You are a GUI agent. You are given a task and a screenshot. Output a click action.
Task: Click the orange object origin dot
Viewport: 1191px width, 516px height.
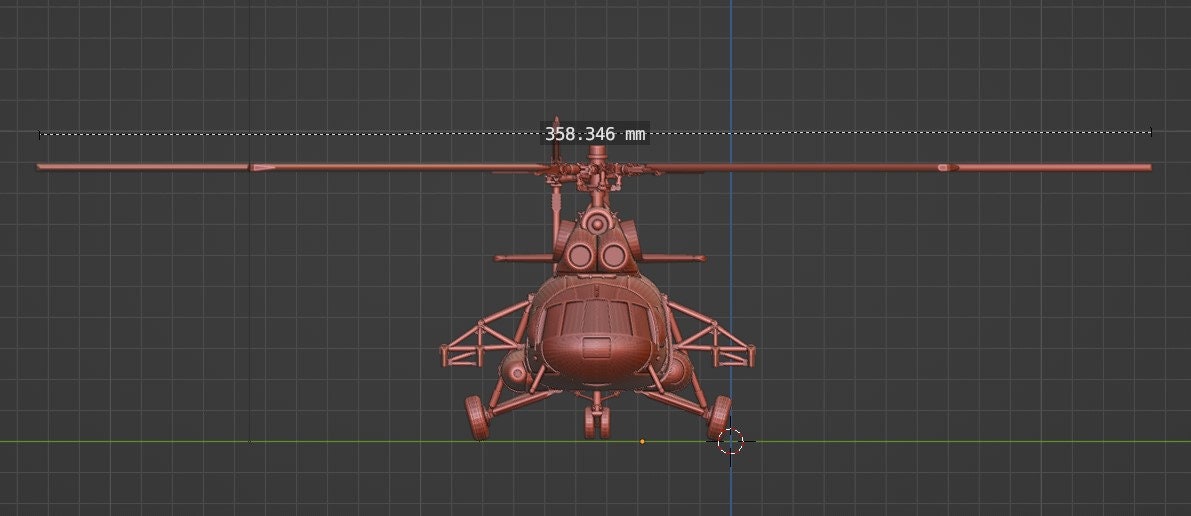click(x=642, y=441)
